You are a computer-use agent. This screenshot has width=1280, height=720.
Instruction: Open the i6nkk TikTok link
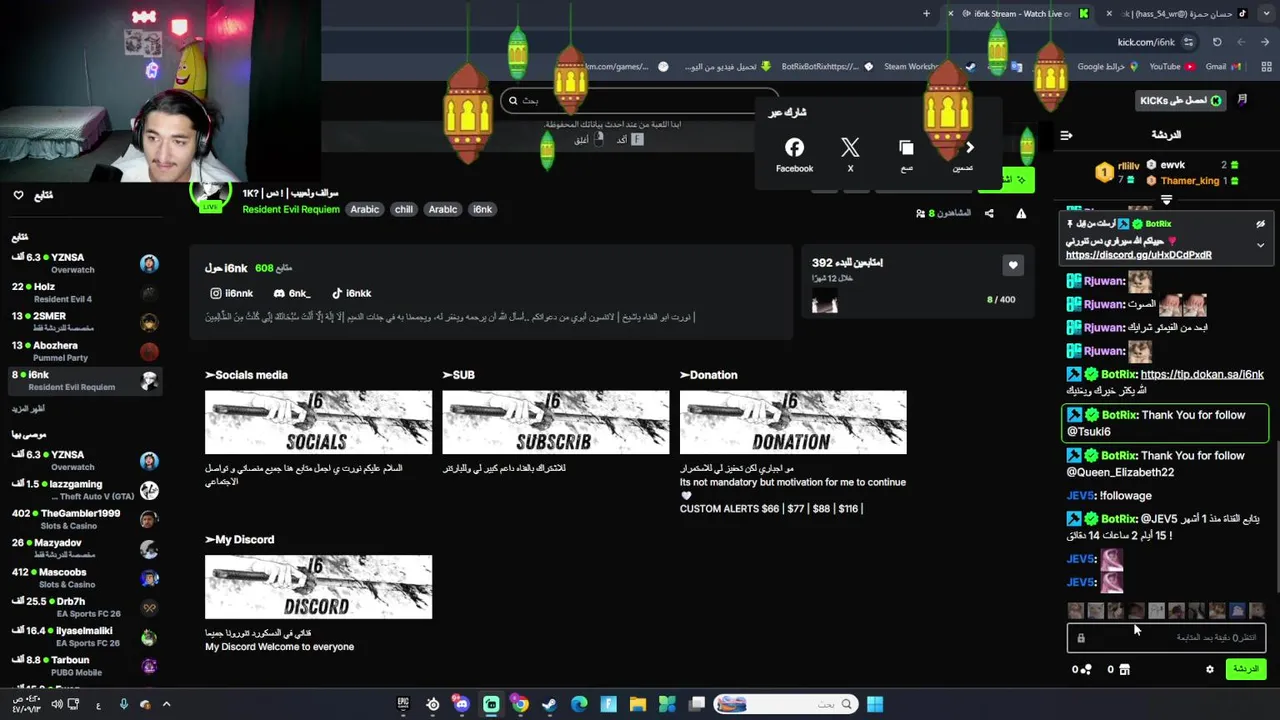[x=351, y=293]
